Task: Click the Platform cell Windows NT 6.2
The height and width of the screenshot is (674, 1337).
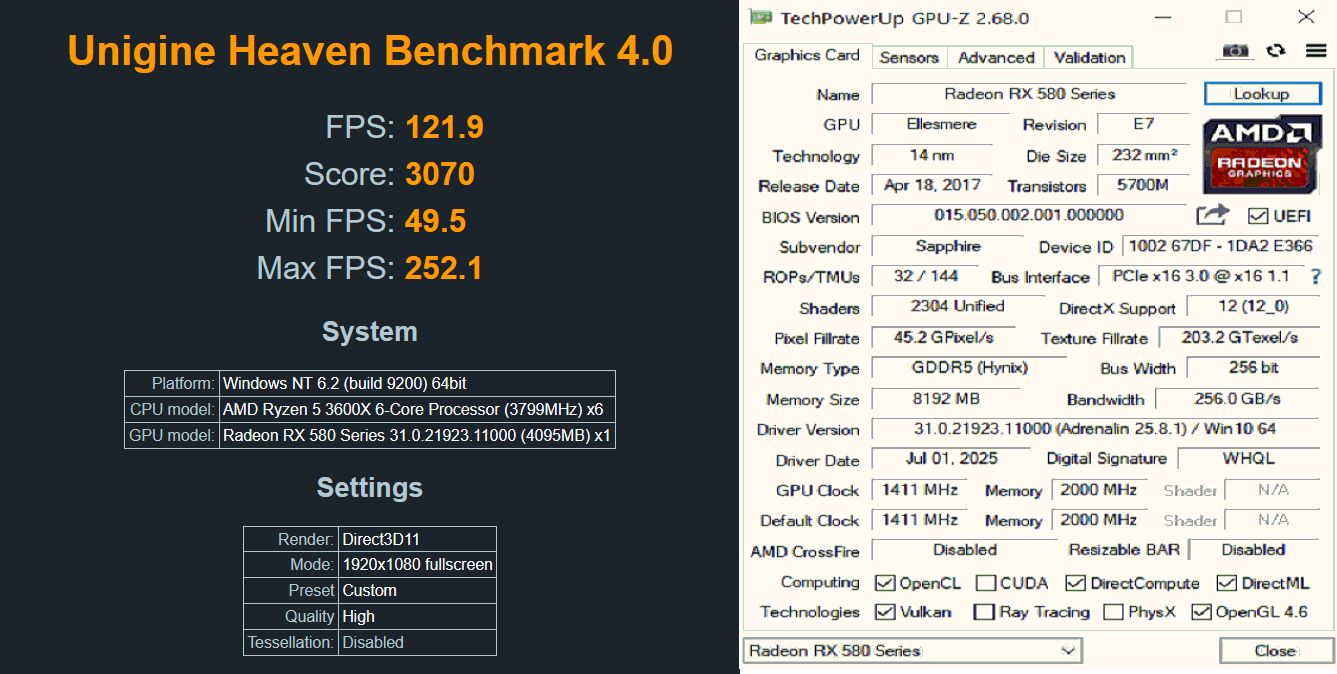Action: coord(417,383)
